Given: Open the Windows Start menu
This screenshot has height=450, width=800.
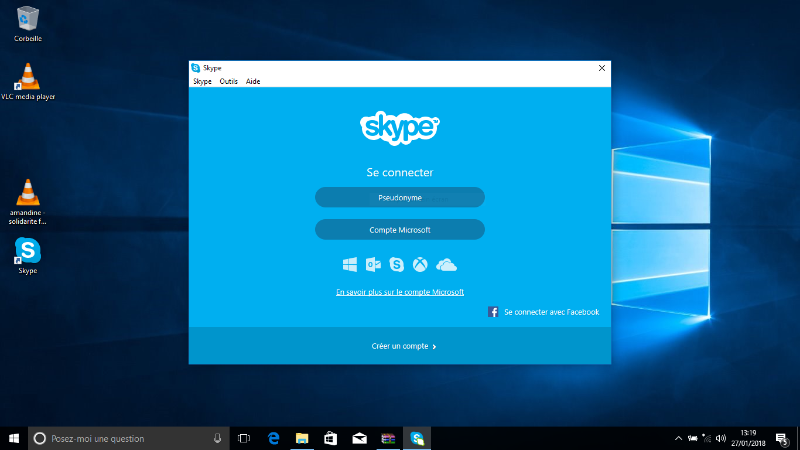Looking at the screenshot, I should 14,438.
